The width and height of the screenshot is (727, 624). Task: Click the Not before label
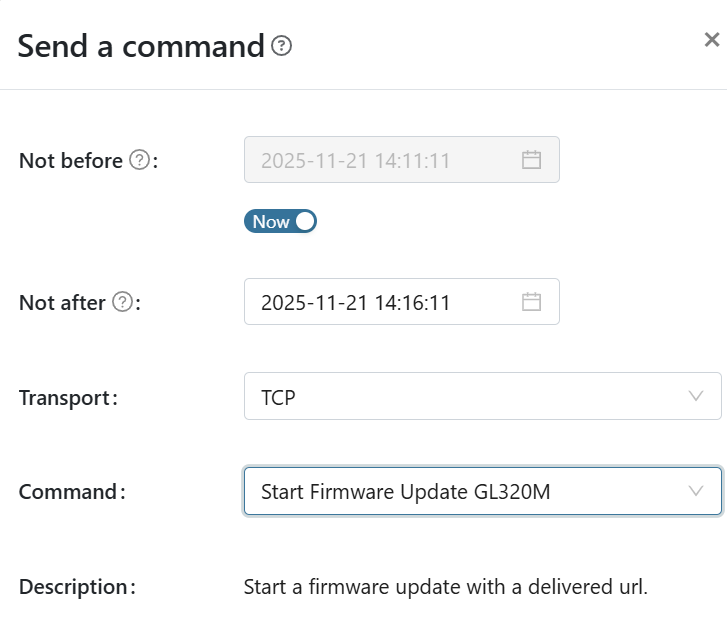click(70, 160)
